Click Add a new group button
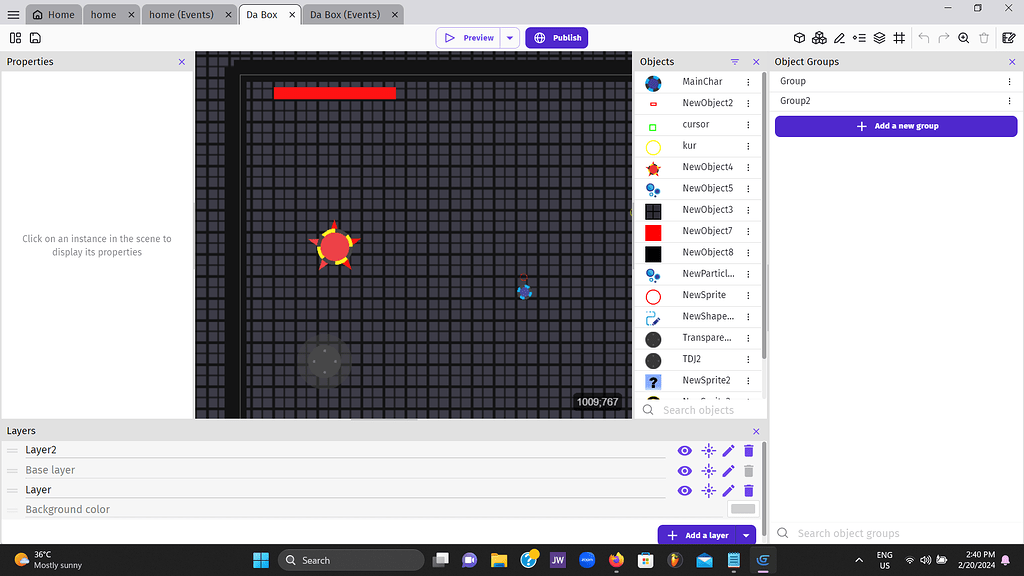The width and height of the screenshot is (1024, 576). 895,126
